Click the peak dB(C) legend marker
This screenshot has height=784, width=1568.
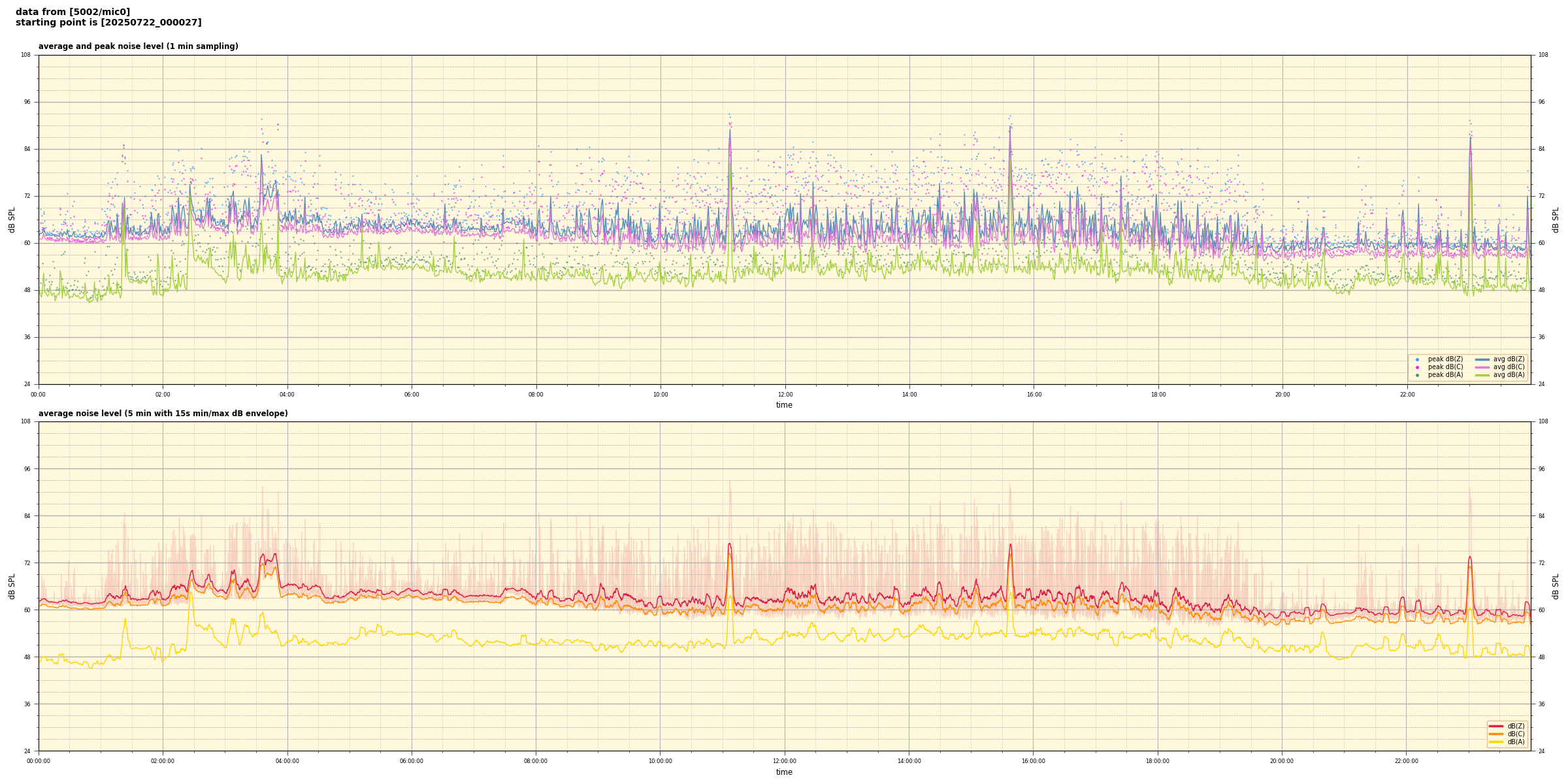pyautogui.click(x=1417, y=367)
